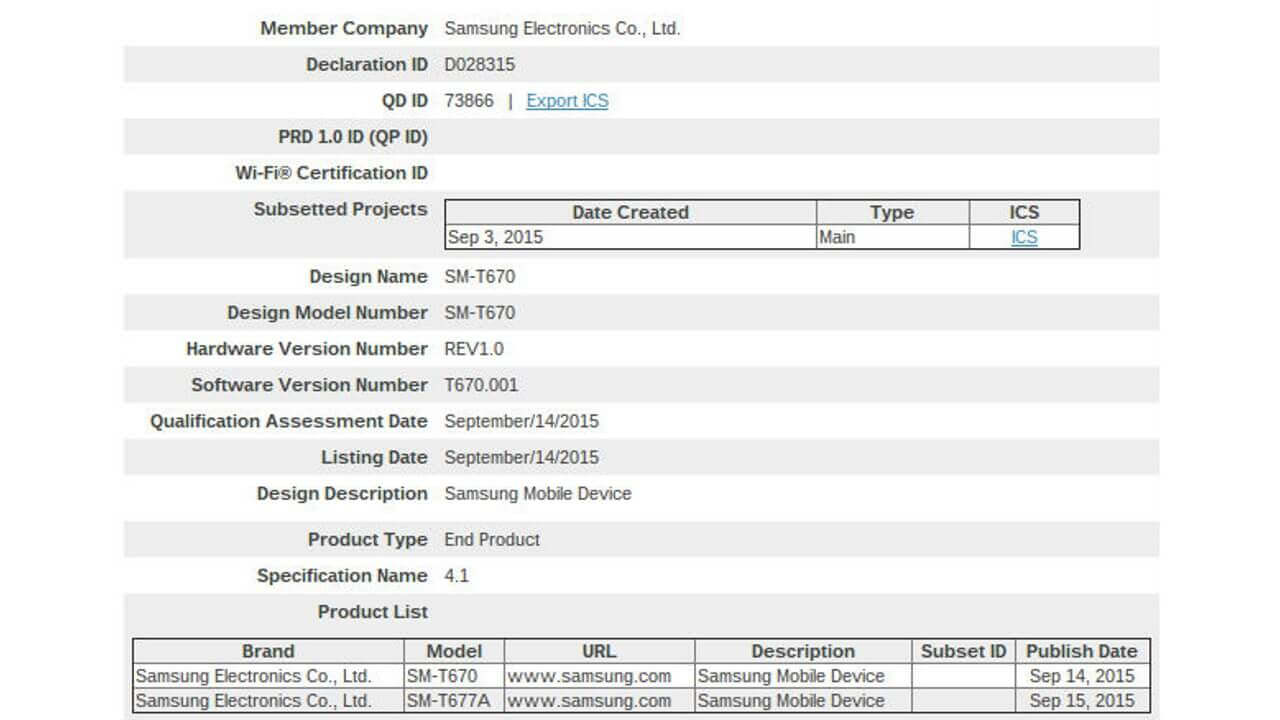The width and height of the screenshot is (1280, 720).
Task: Click the hardware version value REV1.0
Action: coord(474,349)
